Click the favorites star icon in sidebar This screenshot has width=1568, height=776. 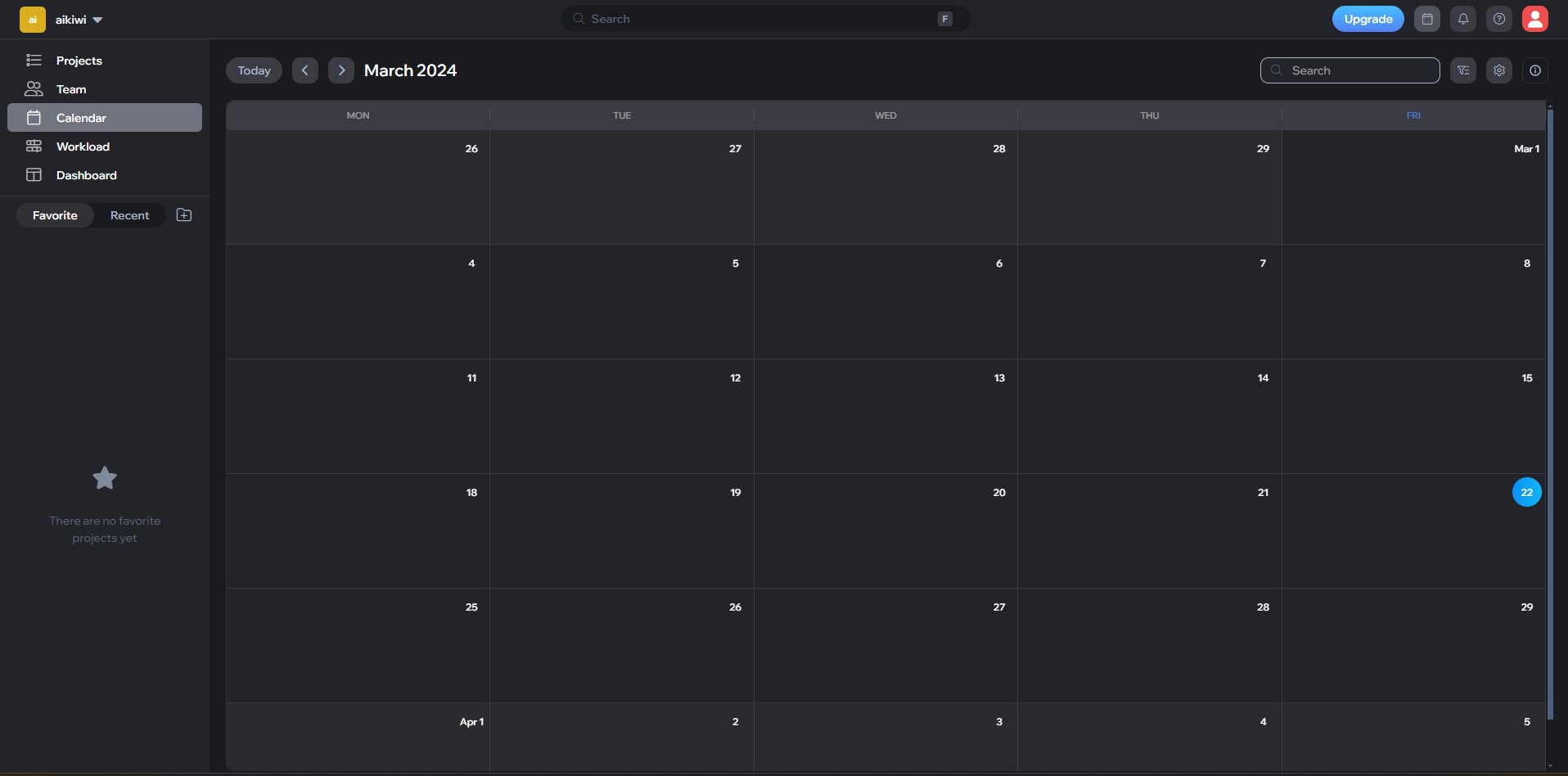(x=105, y=478)
